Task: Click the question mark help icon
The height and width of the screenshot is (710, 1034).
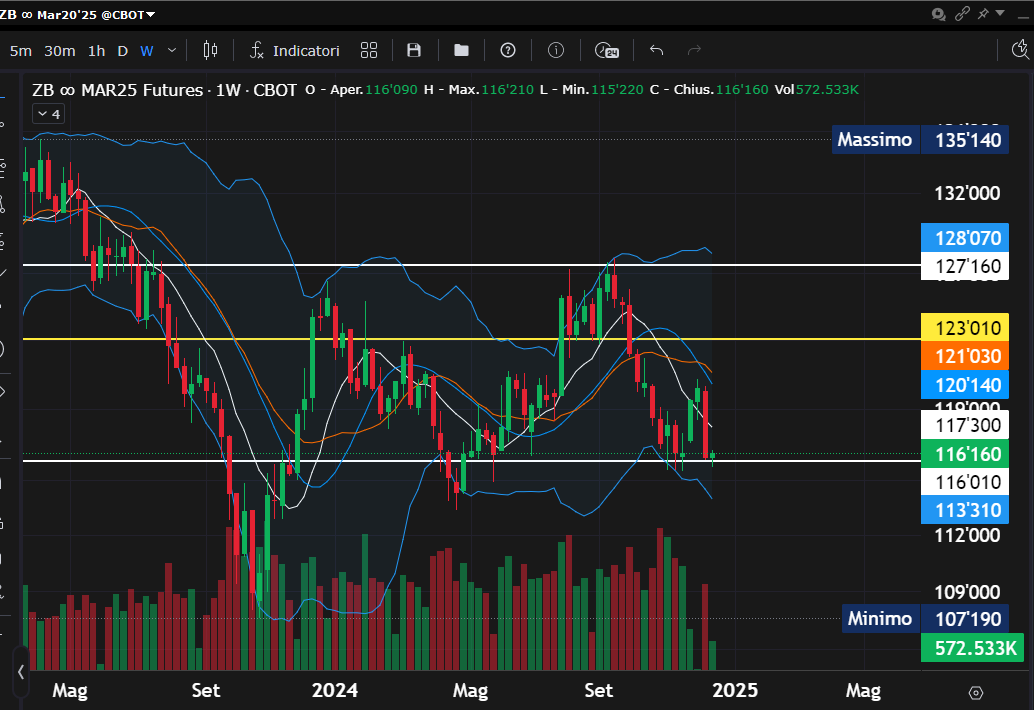Action: [x=508, y=50]
